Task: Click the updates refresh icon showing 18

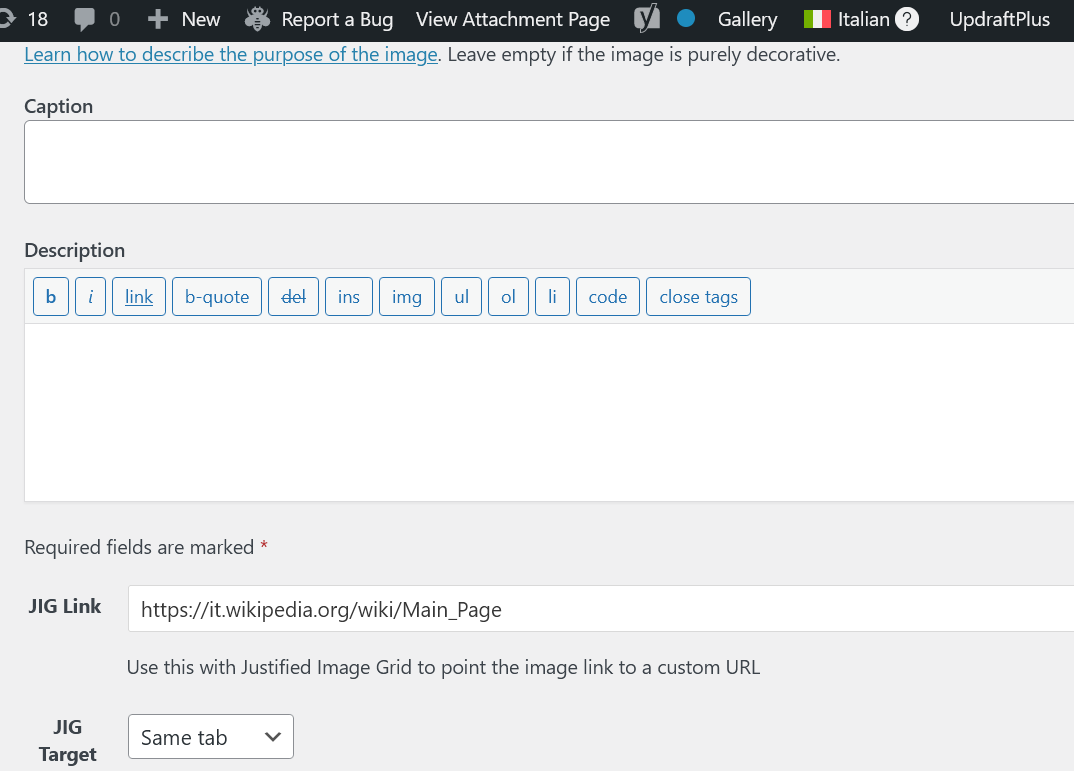Action: click(x=8, y=19)
